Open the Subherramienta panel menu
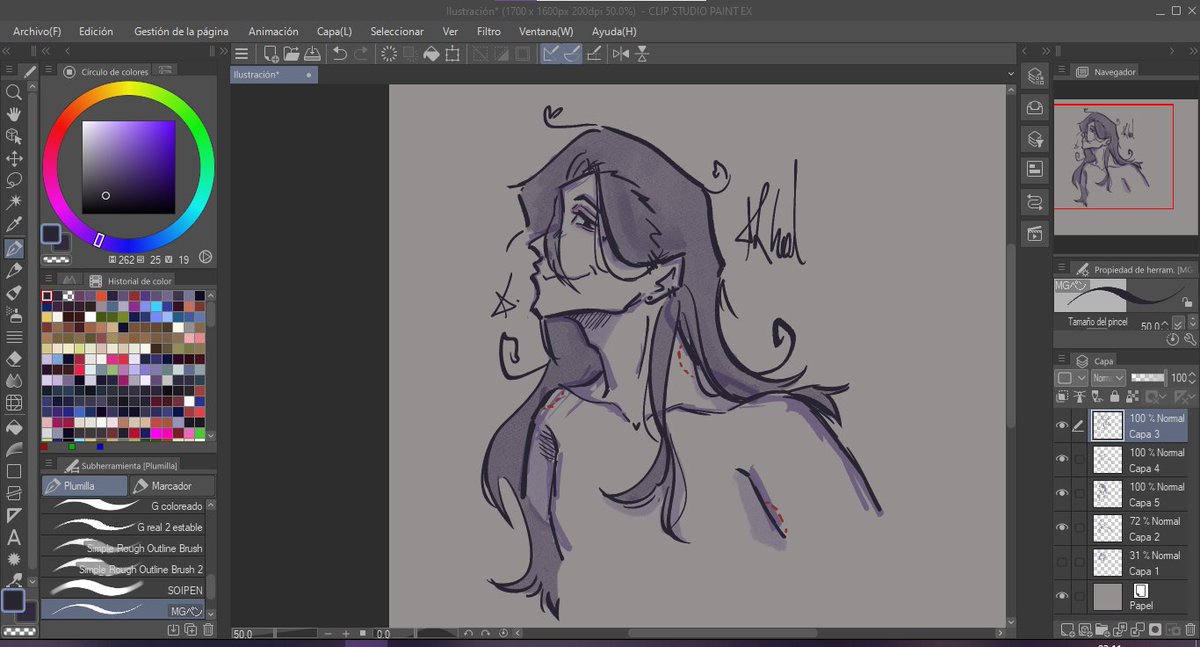This screenshot has width=1200, height=647. click(49, 465)
